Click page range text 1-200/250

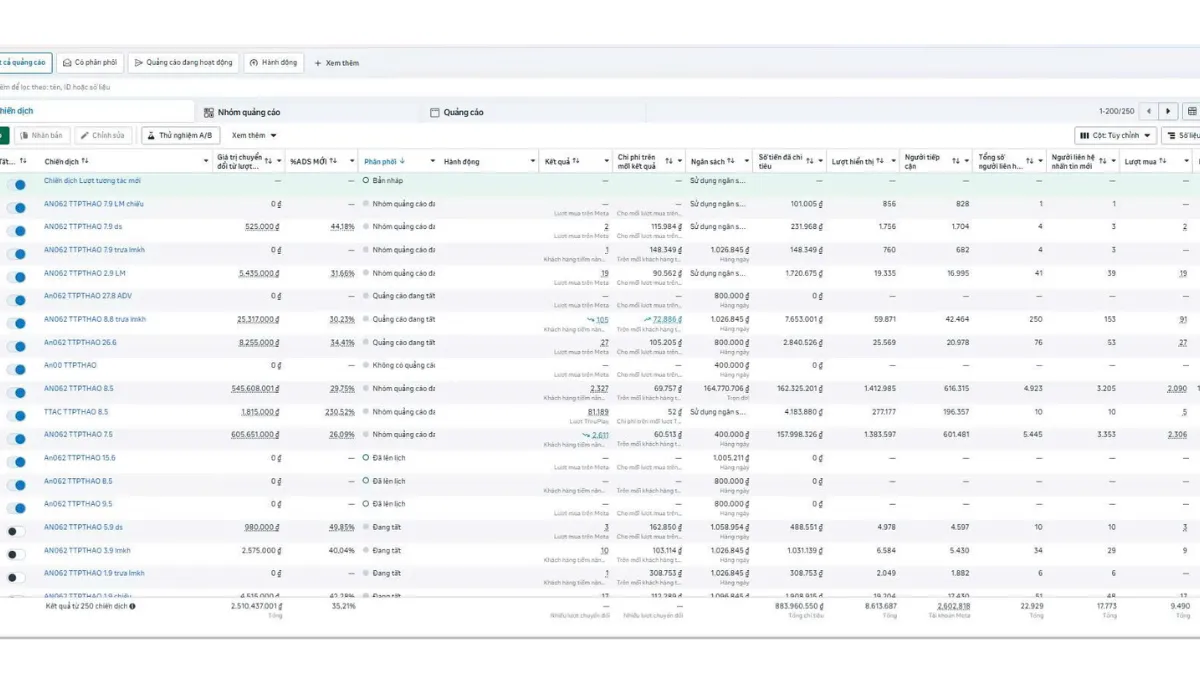point(1116,112)
